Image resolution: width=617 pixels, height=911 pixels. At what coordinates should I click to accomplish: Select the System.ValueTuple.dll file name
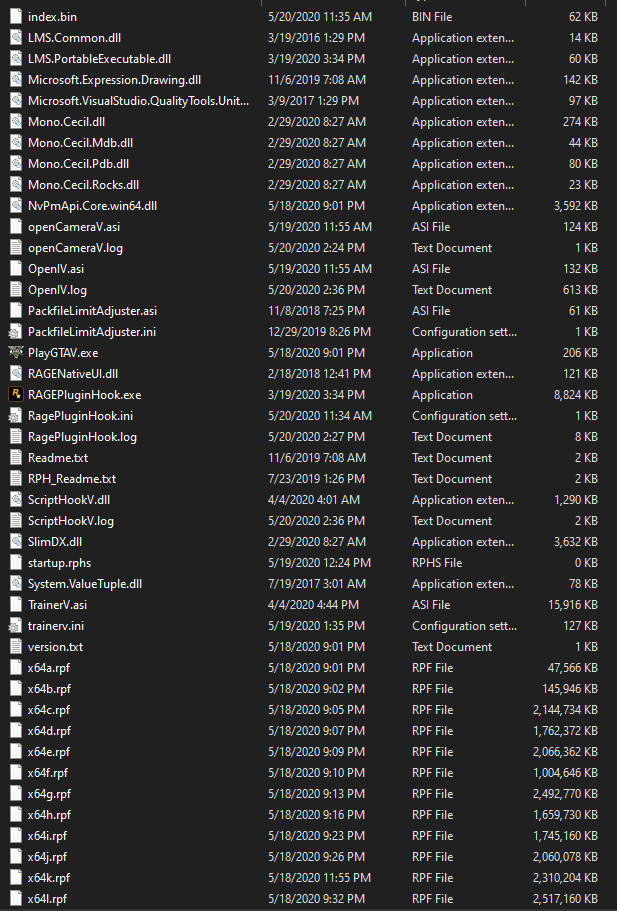click(85, 583)
